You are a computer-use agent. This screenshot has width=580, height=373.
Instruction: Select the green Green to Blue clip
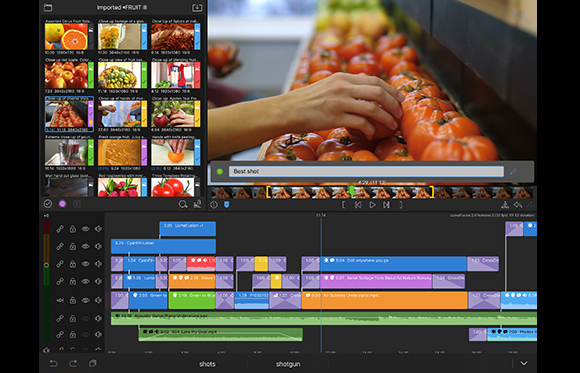pyautogui.click(x=192, y=300)
